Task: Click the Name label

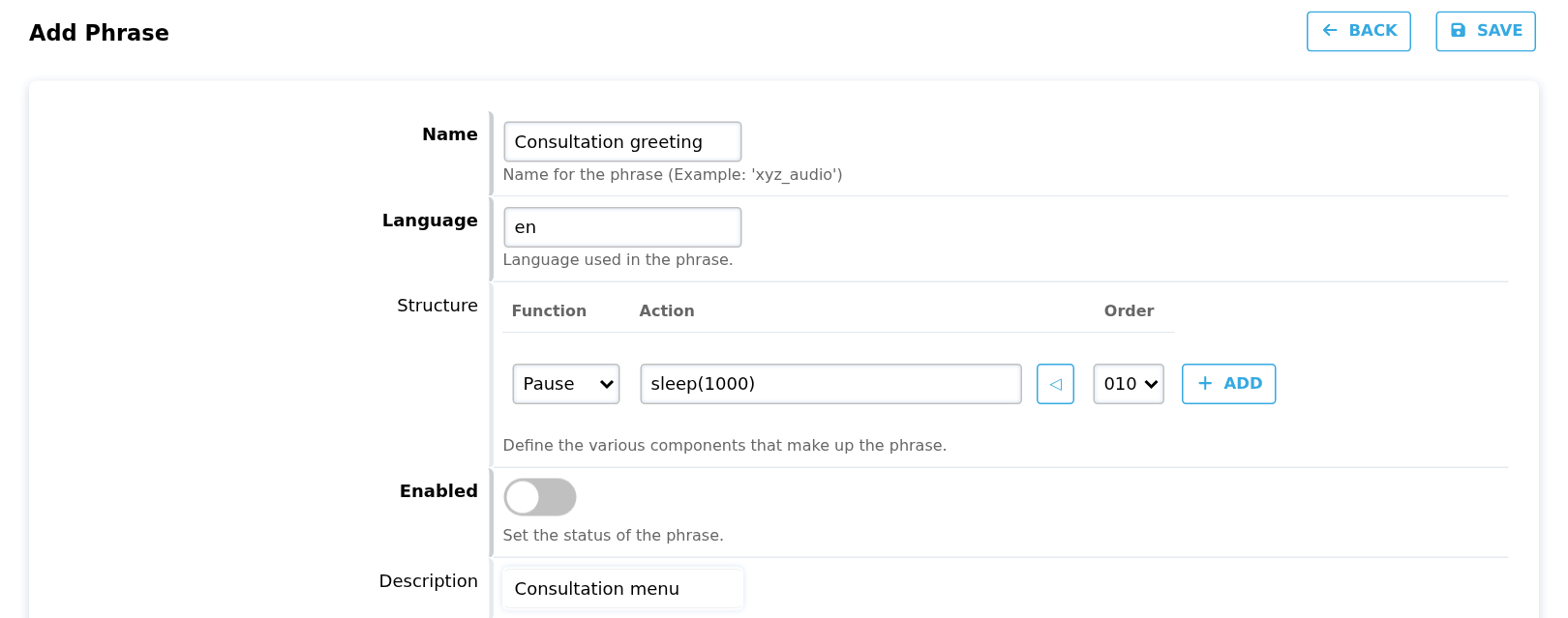Action: pos(450,134)
